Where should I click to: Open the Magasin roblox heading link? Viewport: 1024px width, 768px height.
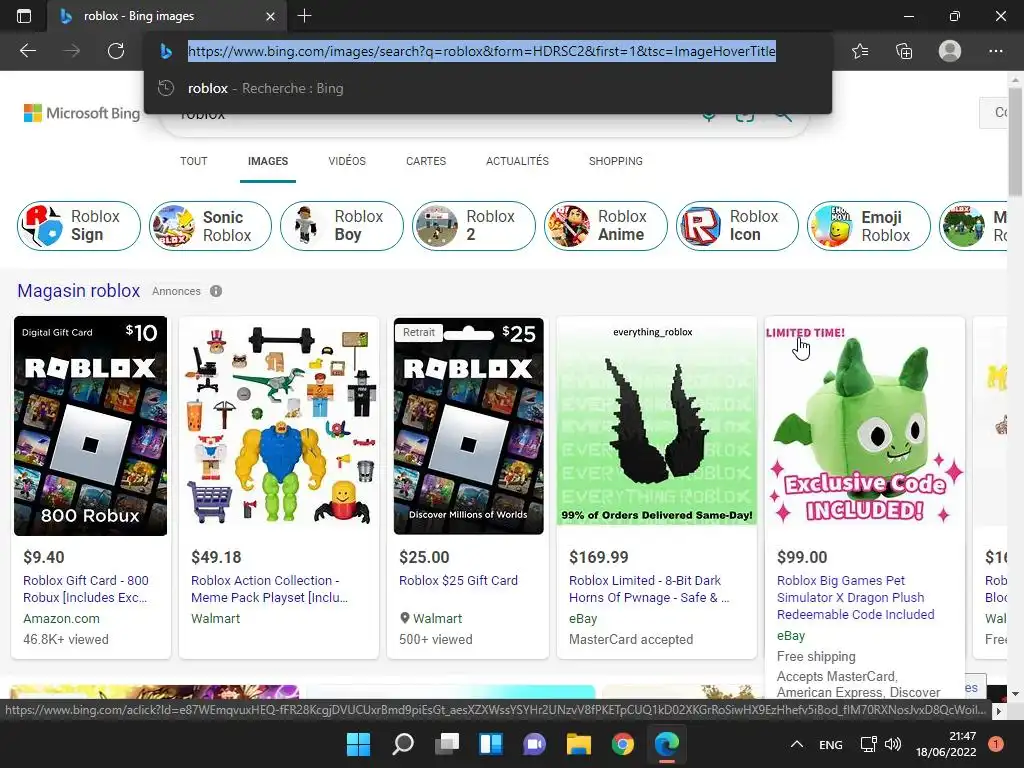78,291
